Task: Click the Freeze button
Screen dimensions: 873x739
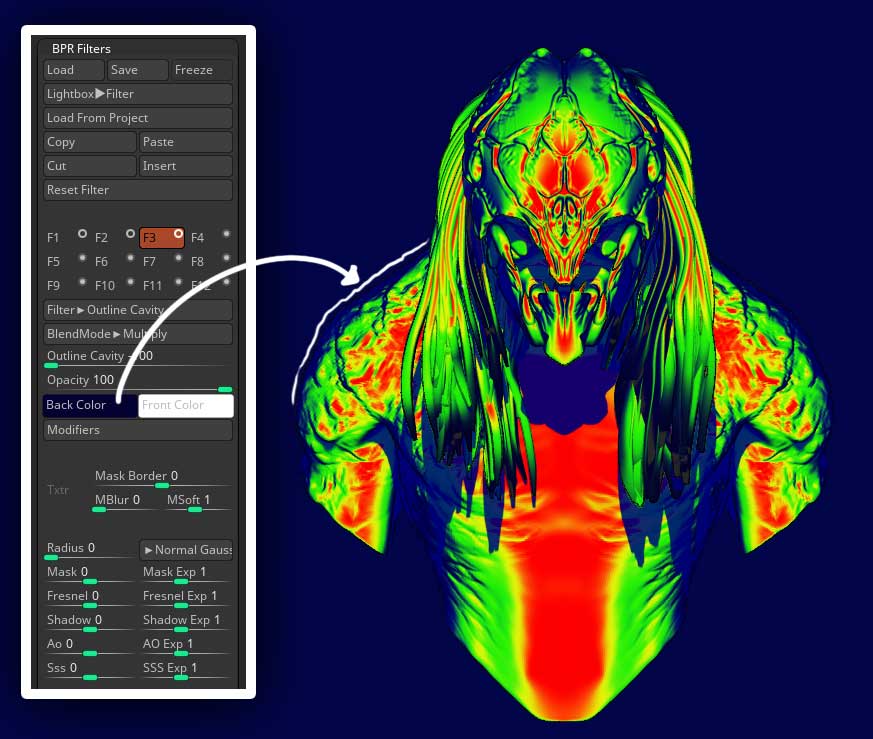Action: (x=202, y=70)
